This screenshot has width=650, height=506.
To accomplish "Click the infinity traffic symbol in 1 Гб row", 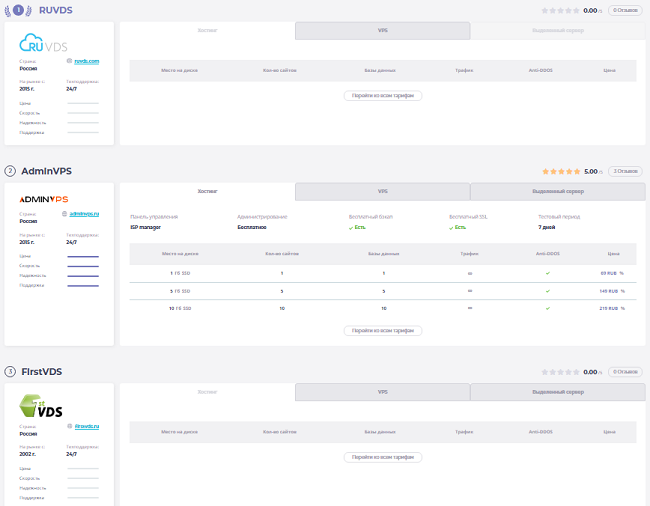I will pos(470,273).
